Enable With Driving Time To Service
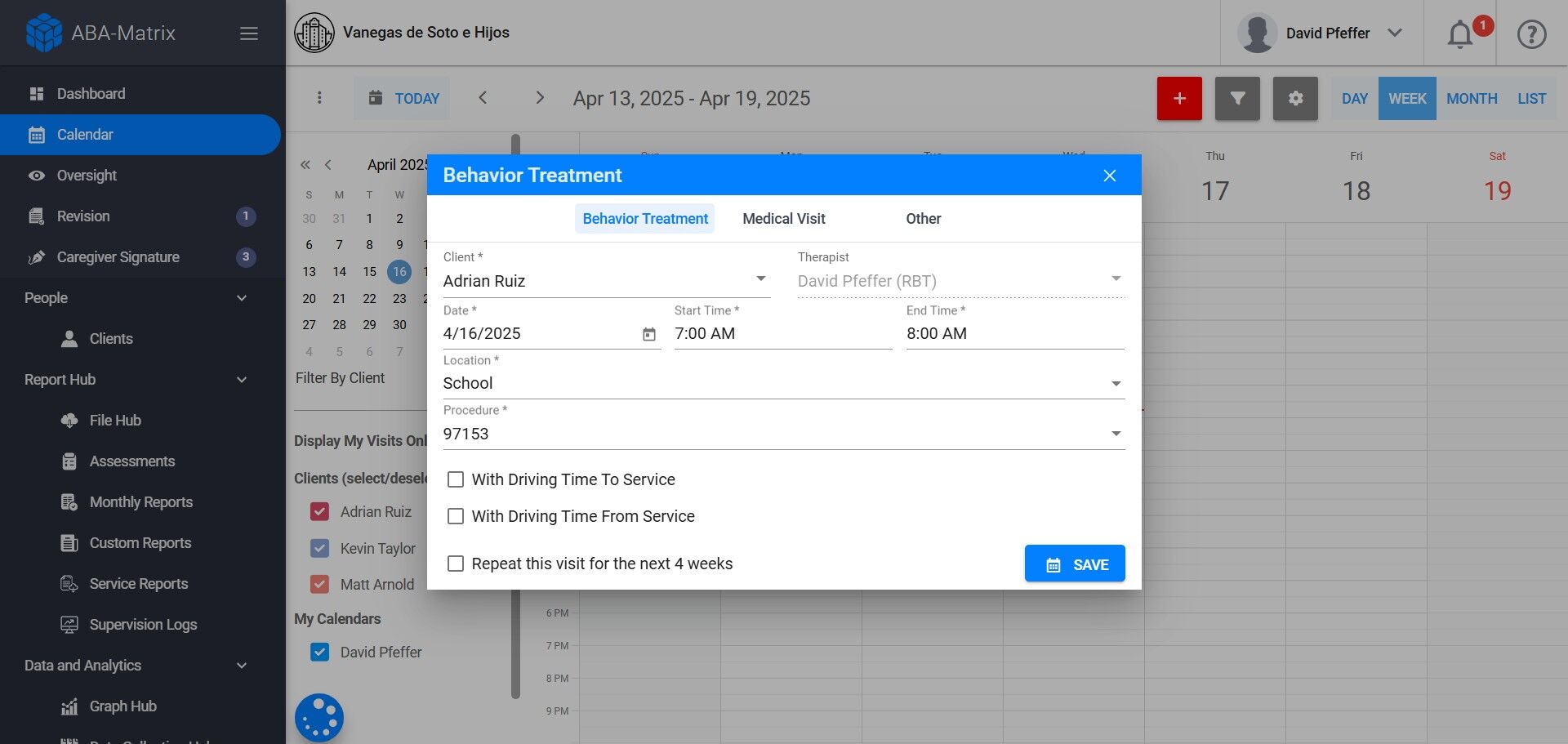The image size is (1568, 744). (x=456, y=479)
